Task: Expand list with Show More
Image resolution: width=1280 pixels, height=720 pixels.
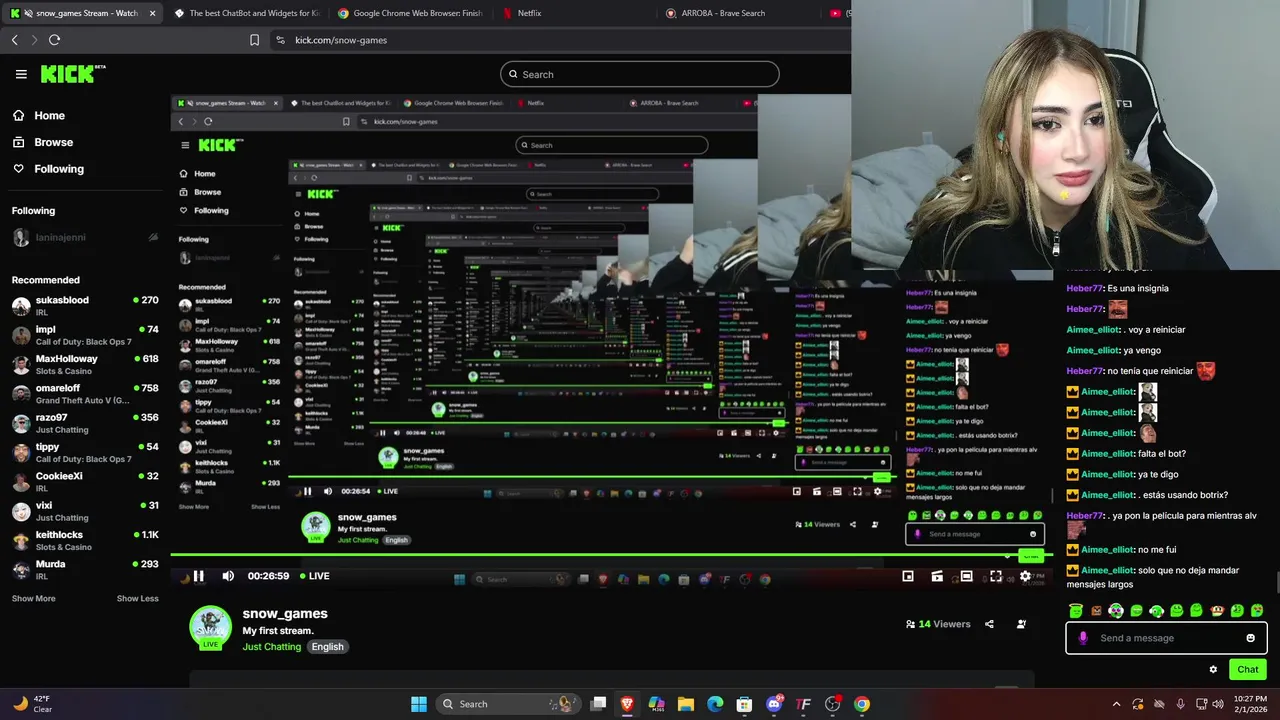Action: pyautogui.click(x=33, y=599)
